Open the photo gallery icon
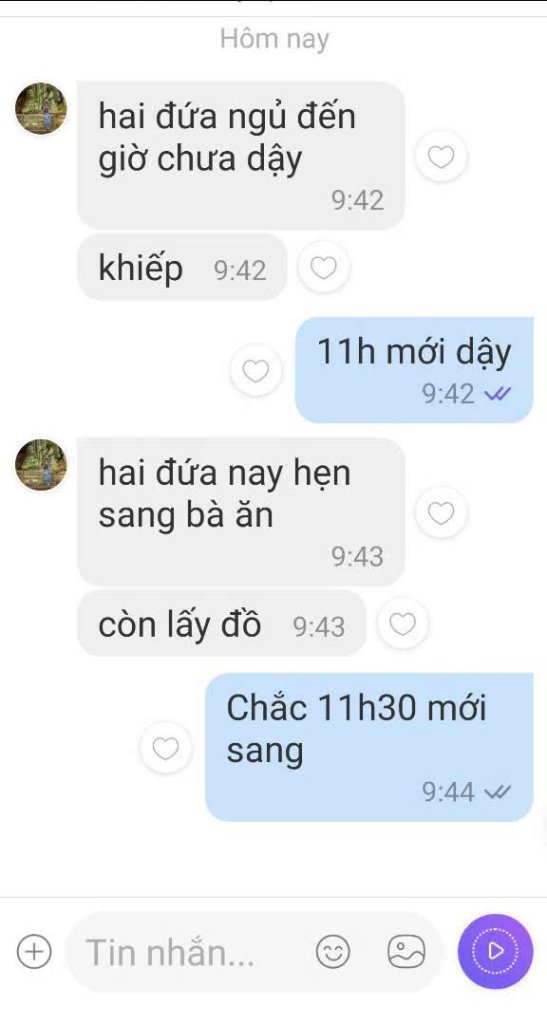This screenshot has height=1024, width=547. [x=407, y=952]
